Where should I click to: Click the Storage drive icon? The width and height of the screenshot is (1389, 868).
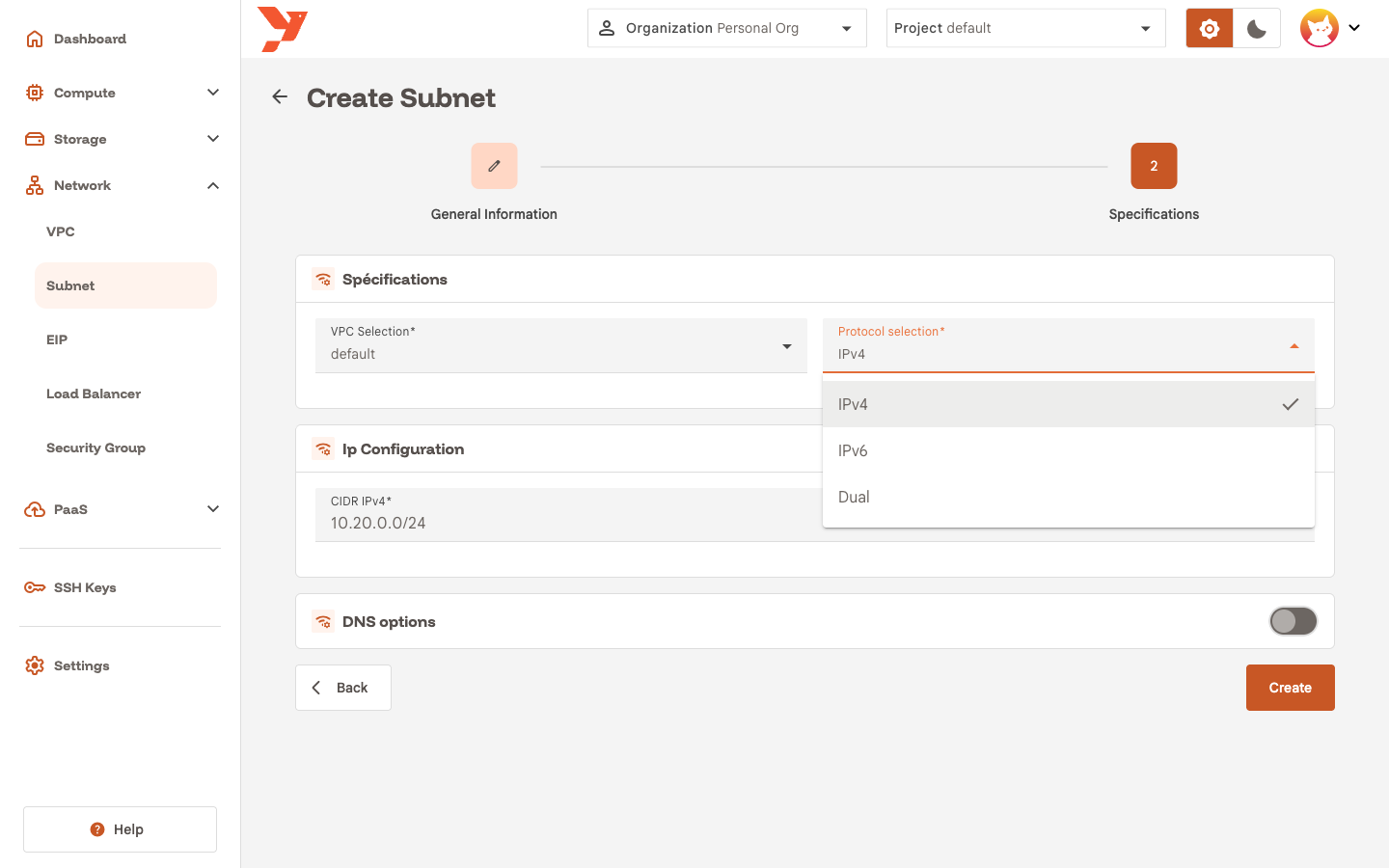[x=35, y=139]
